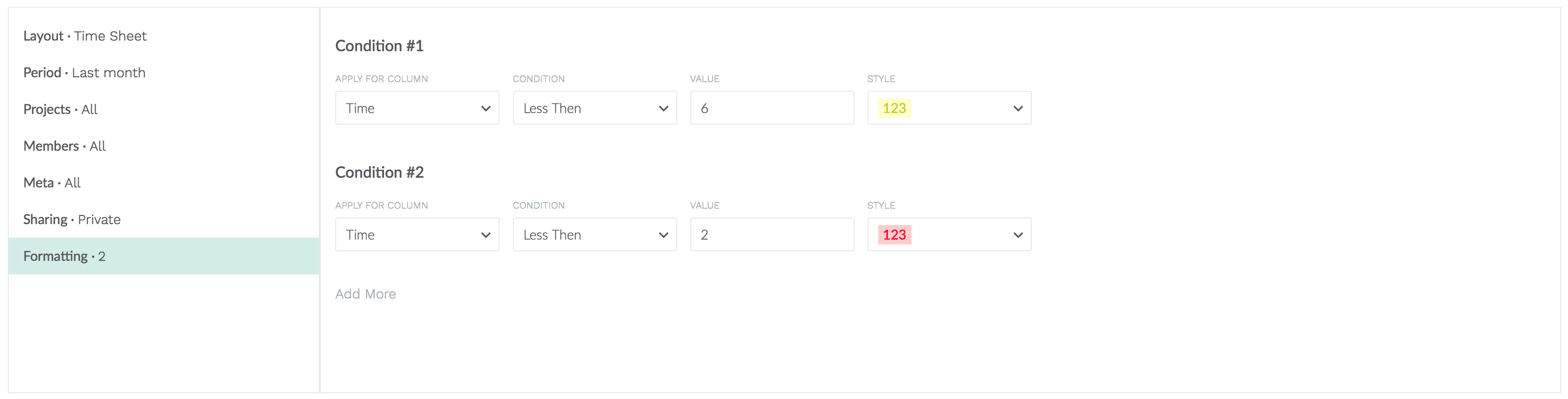Click the red 123 style swatch
Image resolution: width=1568 pixels, height=399 pixels.
pos(894,235)
